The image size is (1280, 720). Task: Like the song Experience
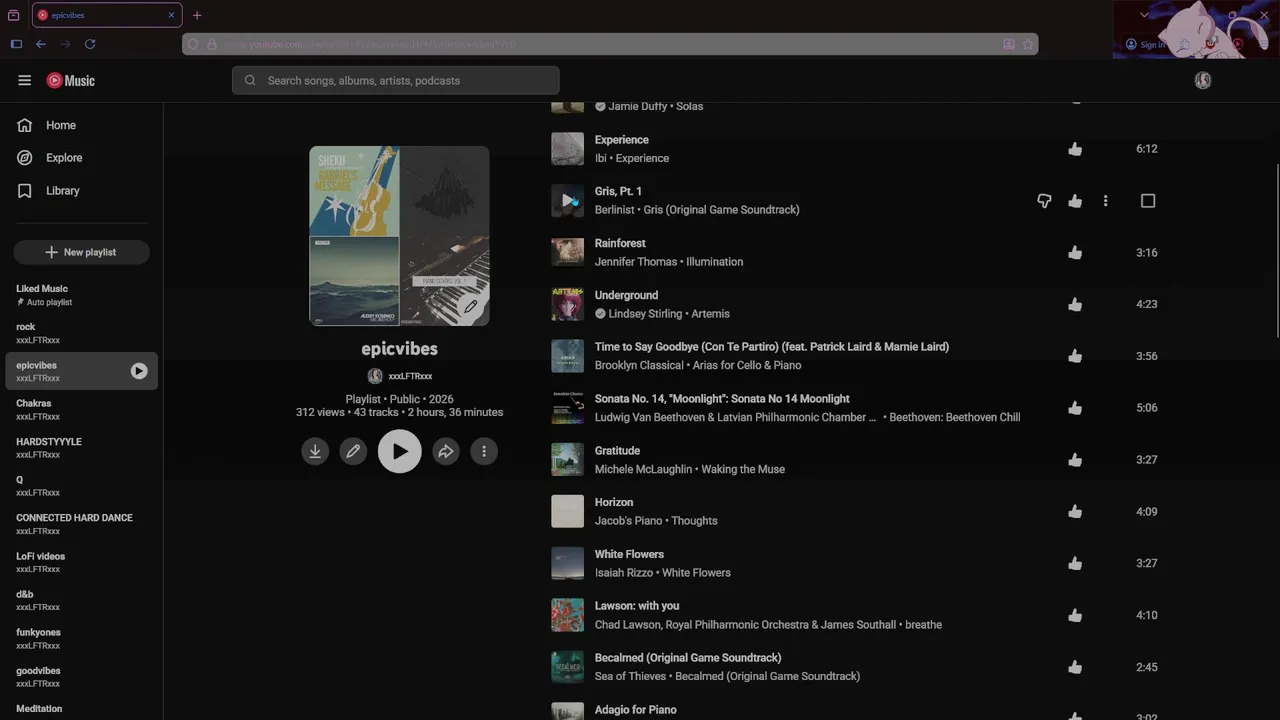tap(1075, 149)
